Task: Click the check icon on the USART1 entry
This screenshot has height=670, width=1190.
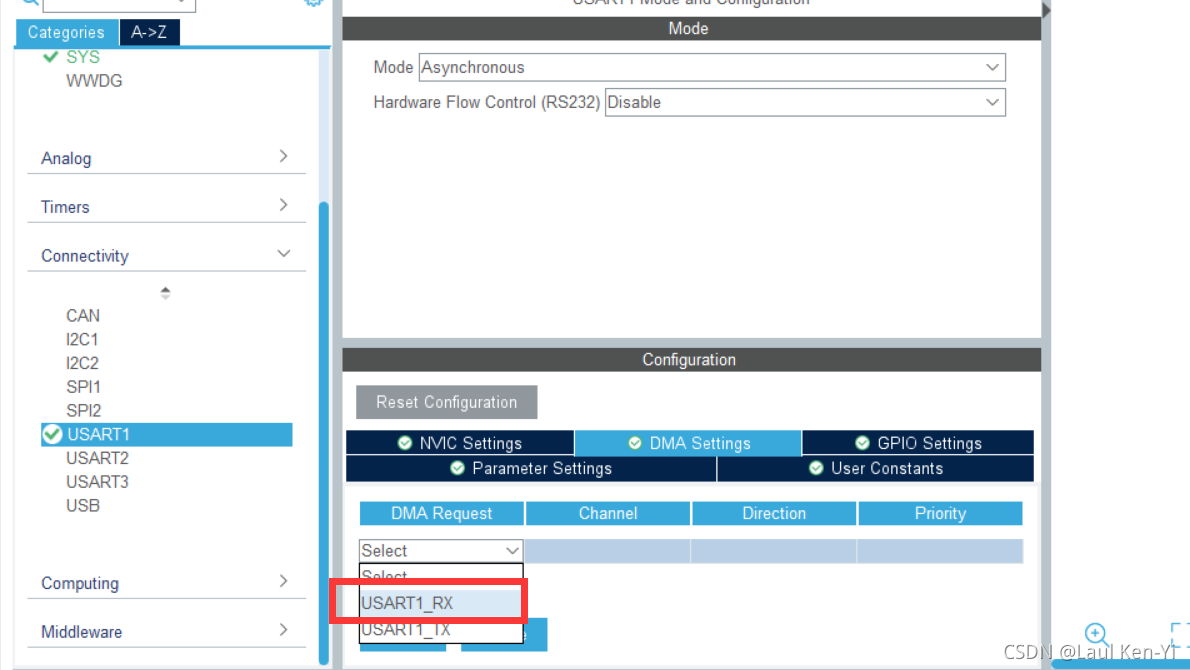Action: click(52, 433)
